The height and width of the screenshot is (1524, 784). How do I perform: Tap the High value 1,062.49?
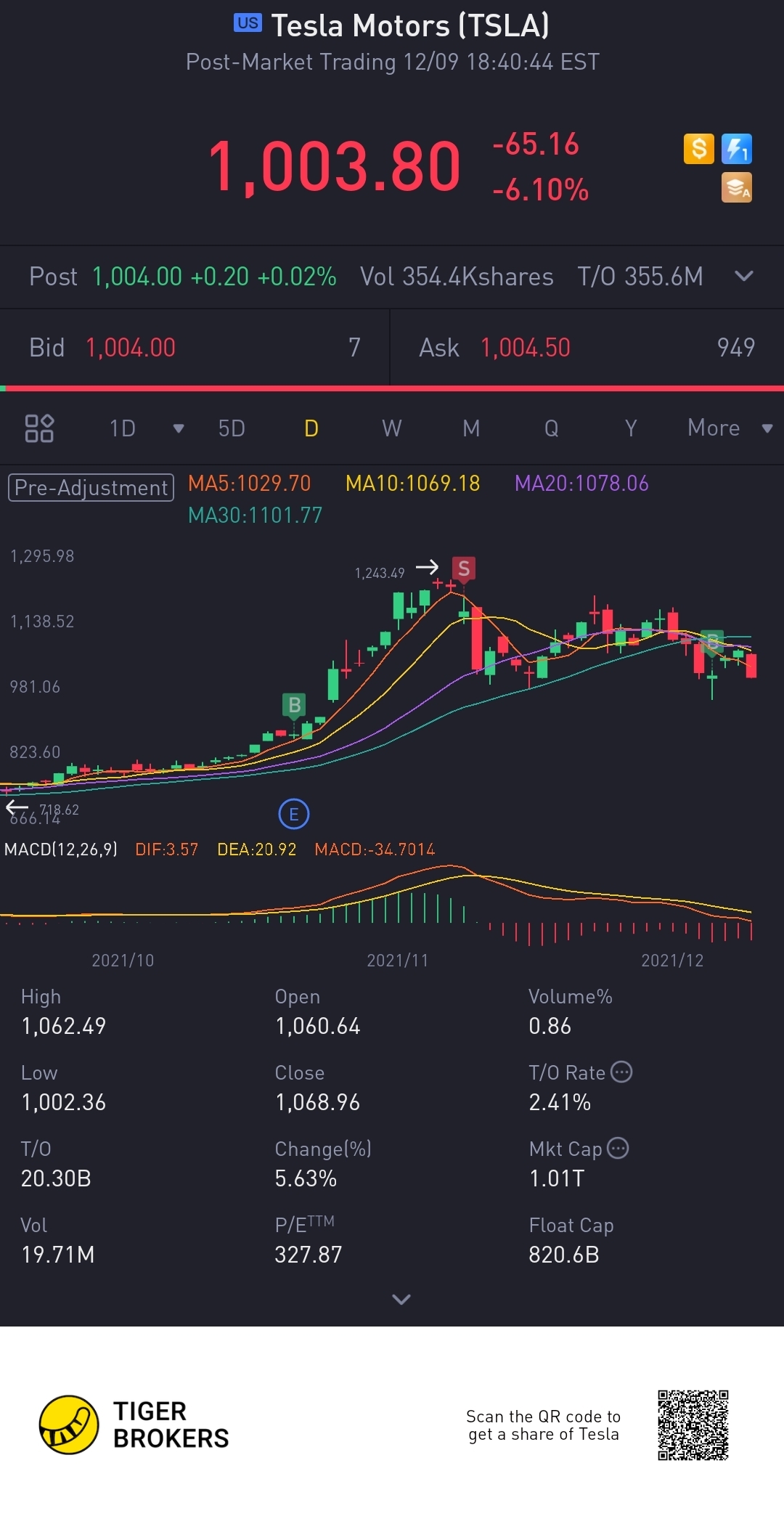64,1026
